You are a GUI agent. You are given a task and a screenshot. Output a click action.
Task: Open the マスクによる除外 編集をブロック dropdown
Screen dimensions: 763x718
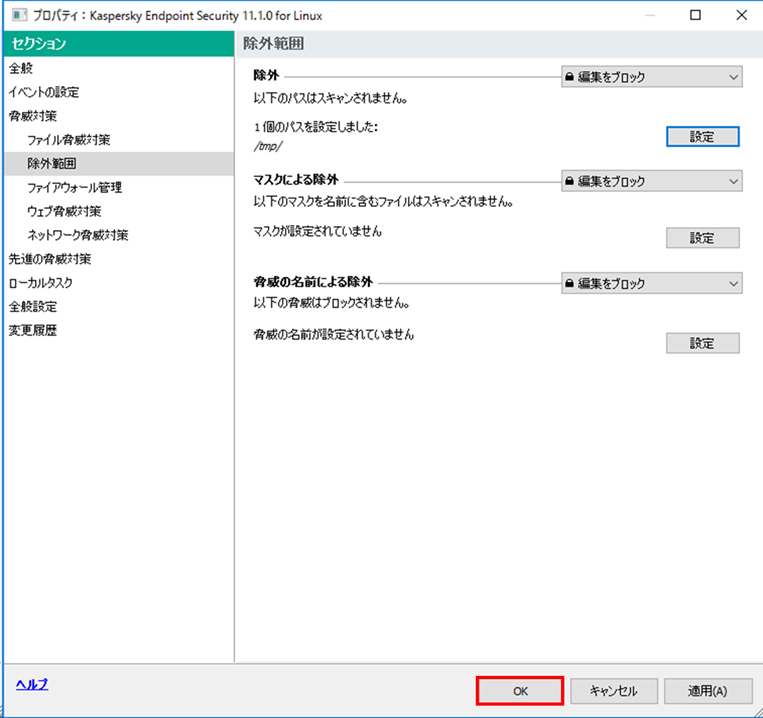coord(652,181)
